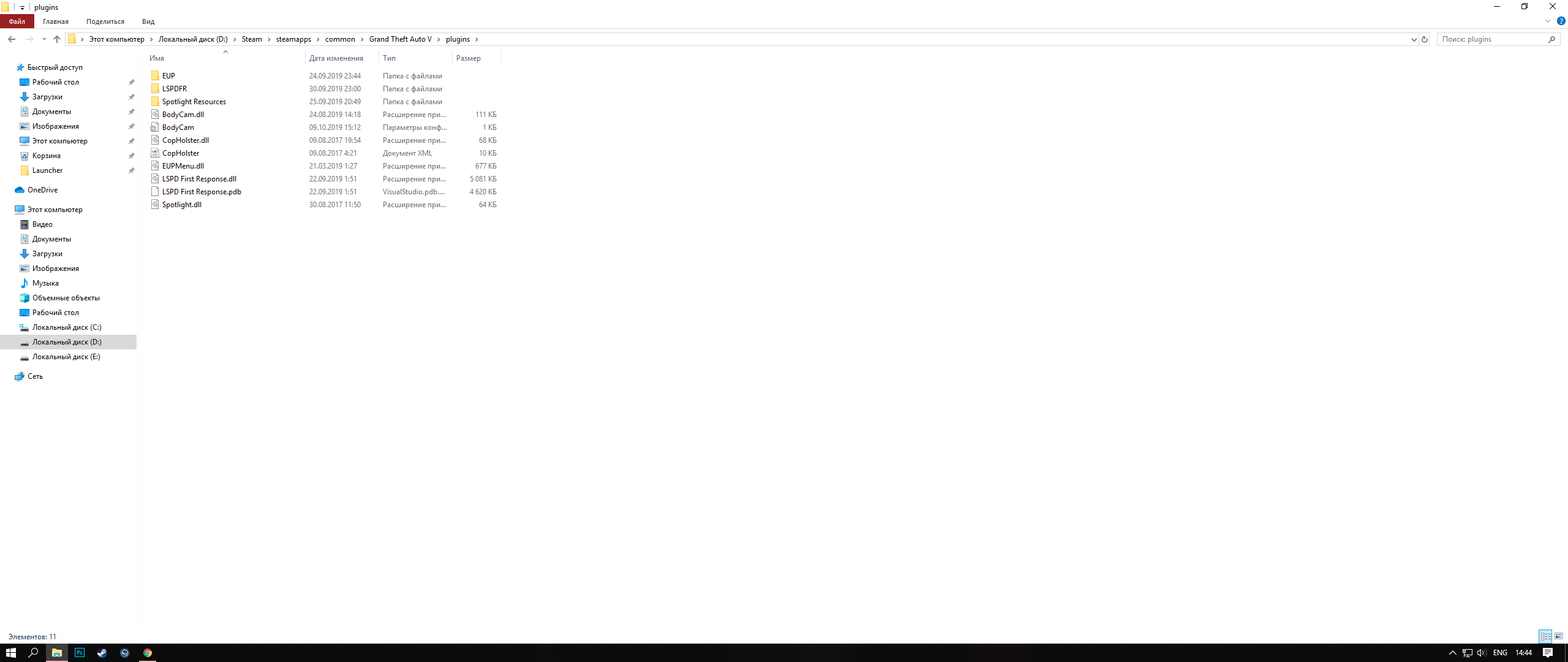Image resolution: width=1568 pixels, height=662 pixels.
Task: Select Локальный диск (C:) in the sidebar
Action: (x=67, y=327)
